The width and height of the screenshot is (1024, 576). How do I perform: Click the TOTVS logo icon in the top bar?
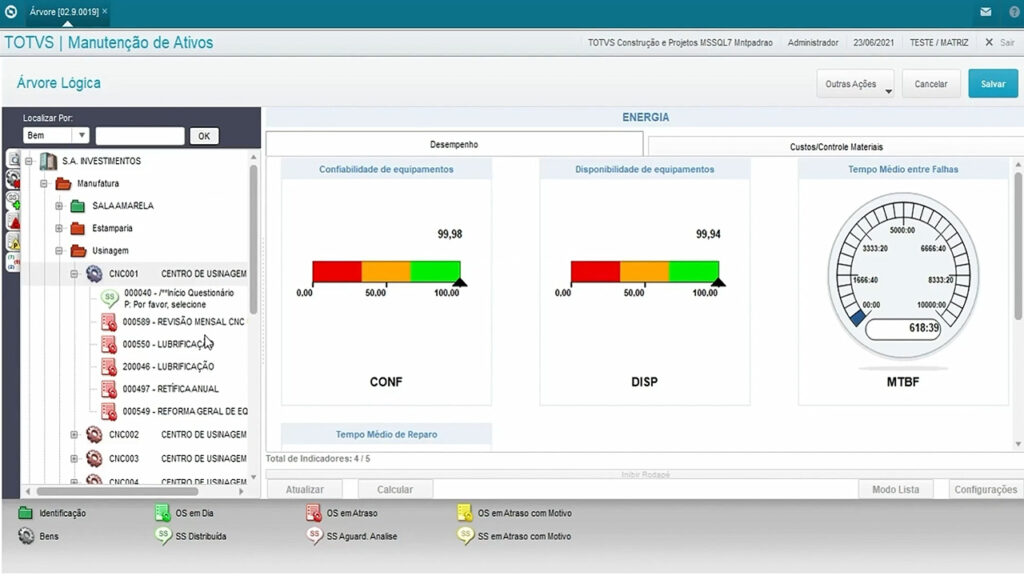pos(10,11)
